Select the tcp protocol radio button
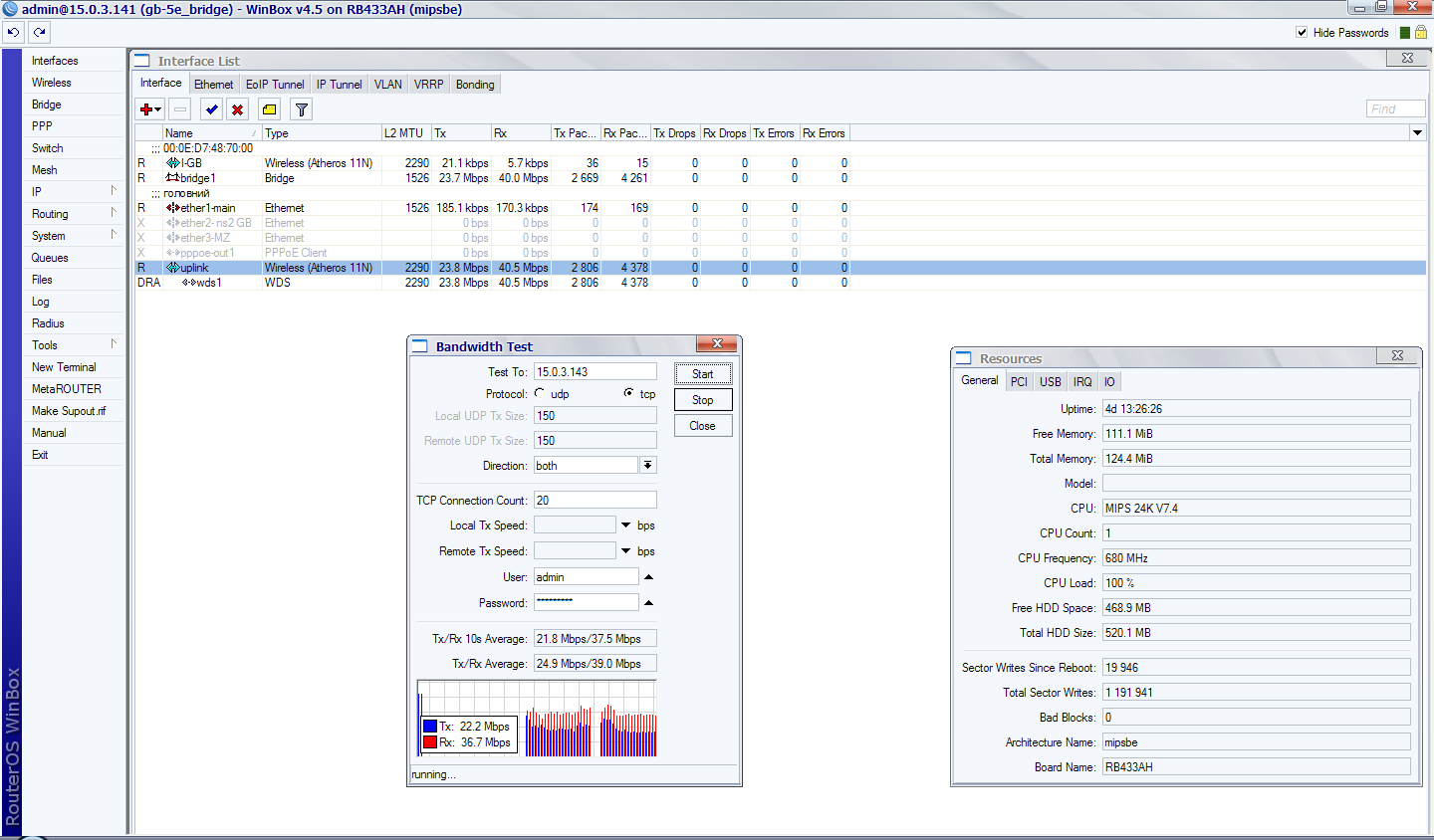Viewport: 1434px width, 840px height. pos(628,393)
